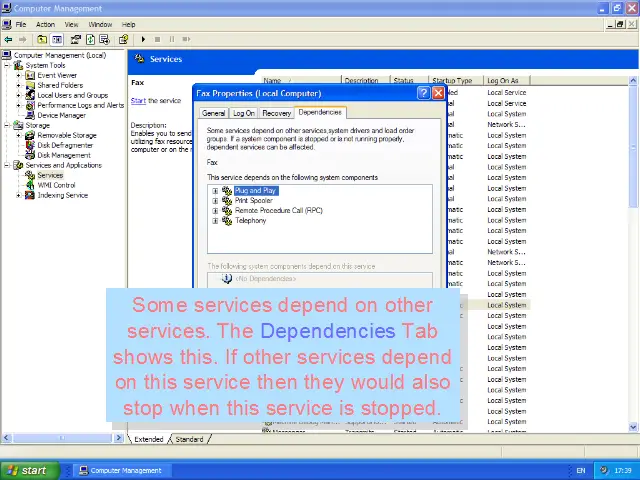Select the Dependencies tab
The height and width of the screenshot is (480, 640).
320,112
